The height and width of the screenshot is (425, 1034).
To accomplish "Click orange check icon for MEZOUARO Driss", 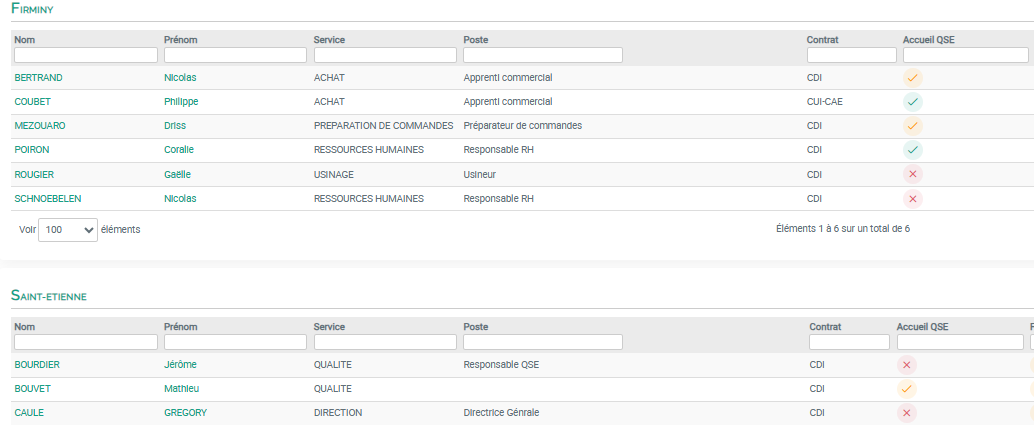I will coord(913,126).
